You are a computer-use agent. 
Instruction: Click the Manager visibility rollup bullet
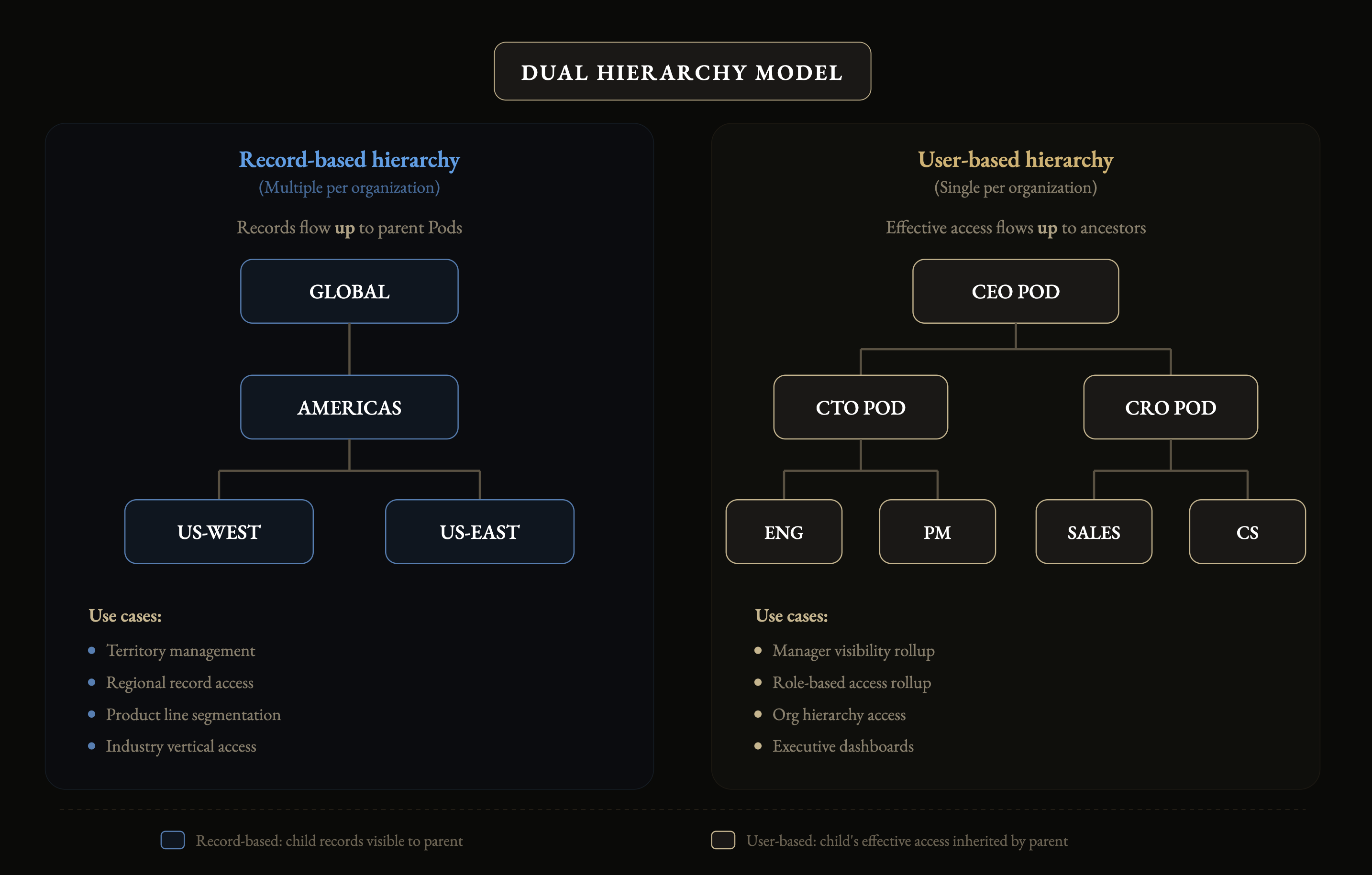[853, 651]
